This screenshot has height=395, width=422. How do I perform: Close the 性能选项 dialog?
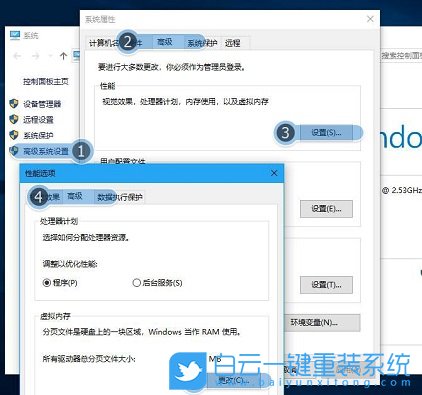click(274, 173)
